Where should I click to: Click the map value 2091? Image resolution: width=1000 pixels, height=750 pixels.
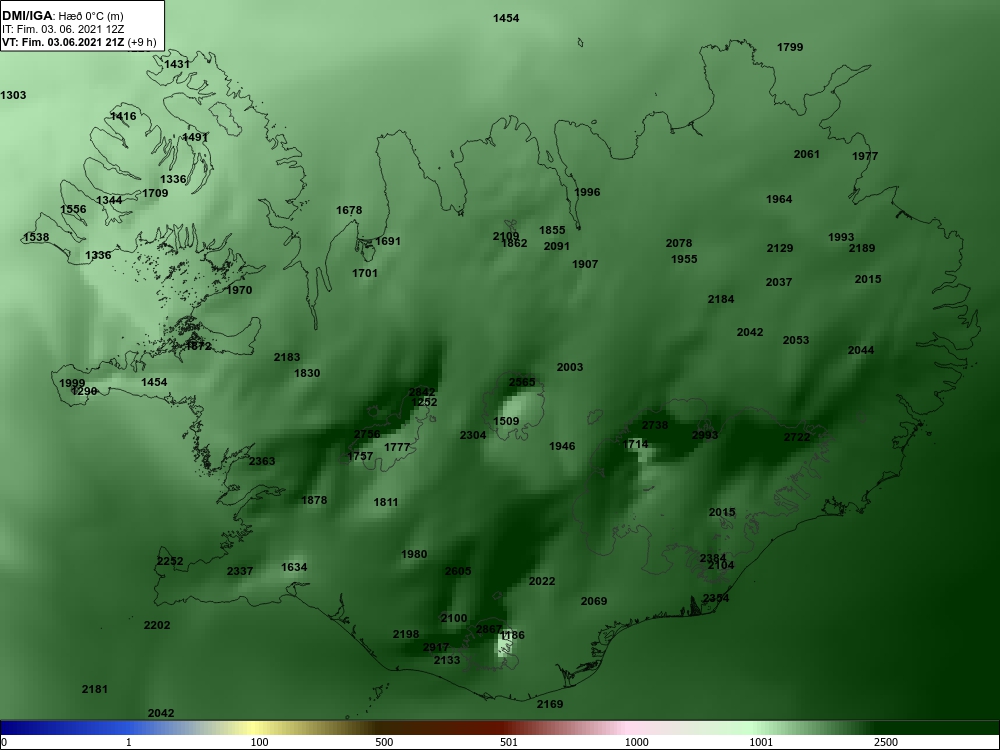point(557,246)
